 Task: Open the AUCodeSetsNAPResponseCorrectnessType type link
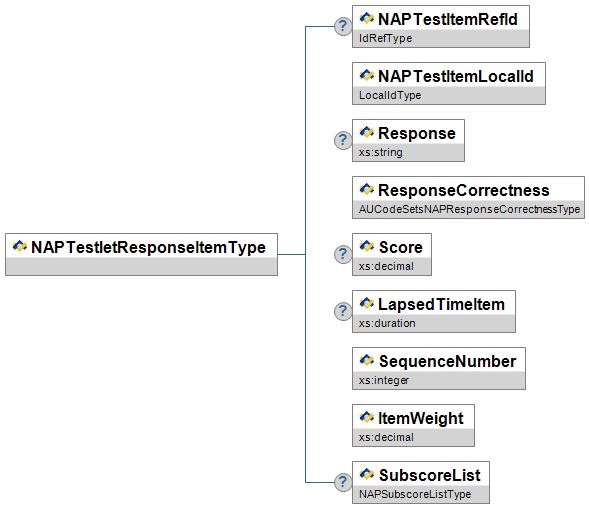[x=469, y=209]
